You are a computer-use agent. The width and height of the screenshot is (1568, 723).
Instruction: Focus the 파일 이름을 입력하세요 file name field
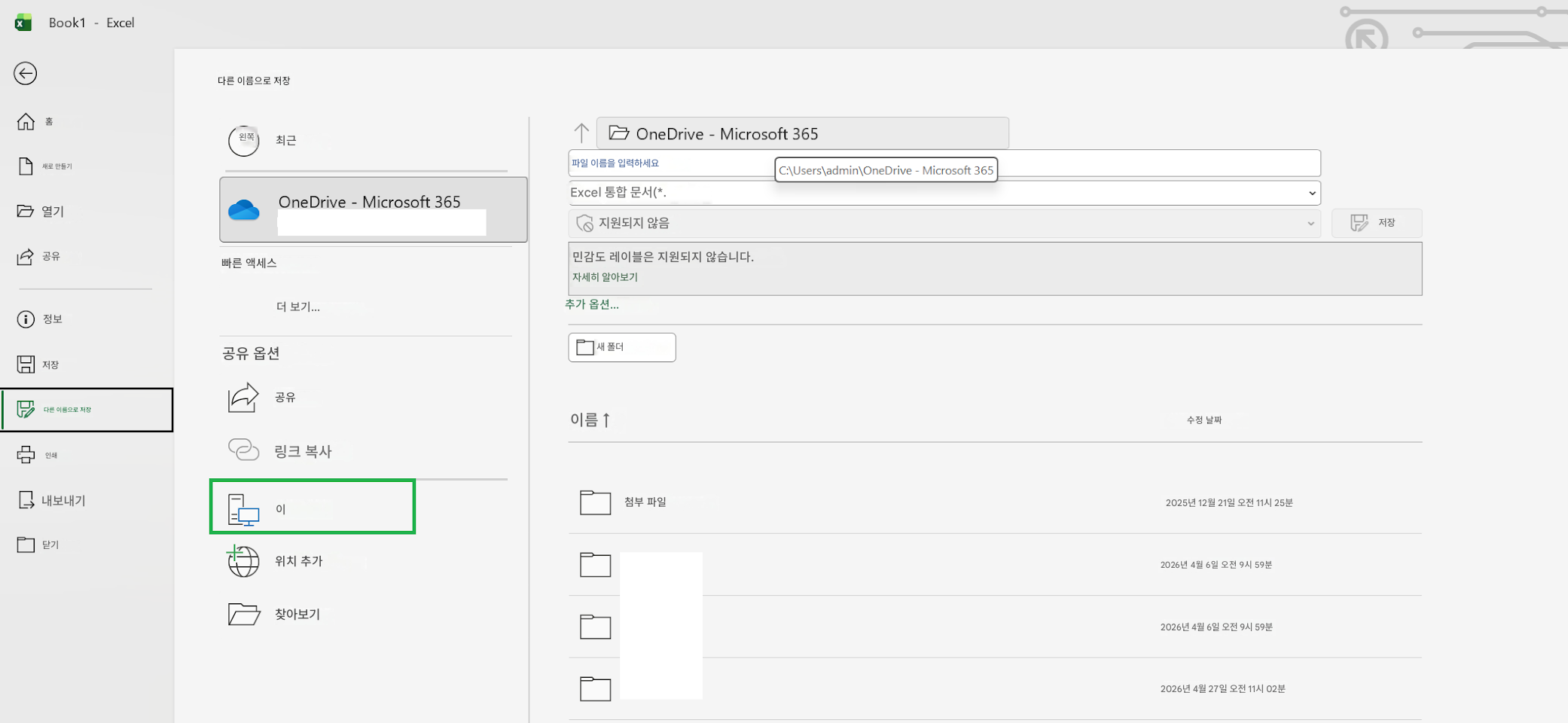pos(944,163)
